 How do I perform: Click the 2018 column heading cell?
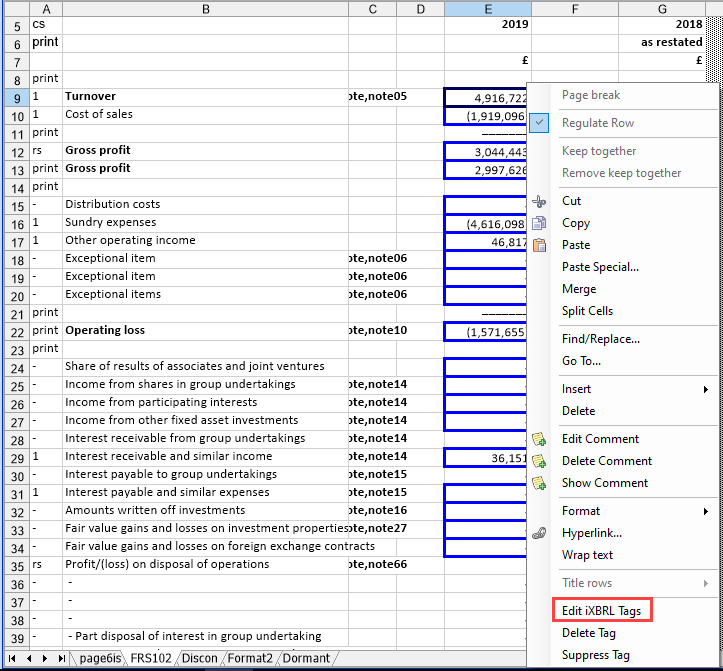pos(662,24)
